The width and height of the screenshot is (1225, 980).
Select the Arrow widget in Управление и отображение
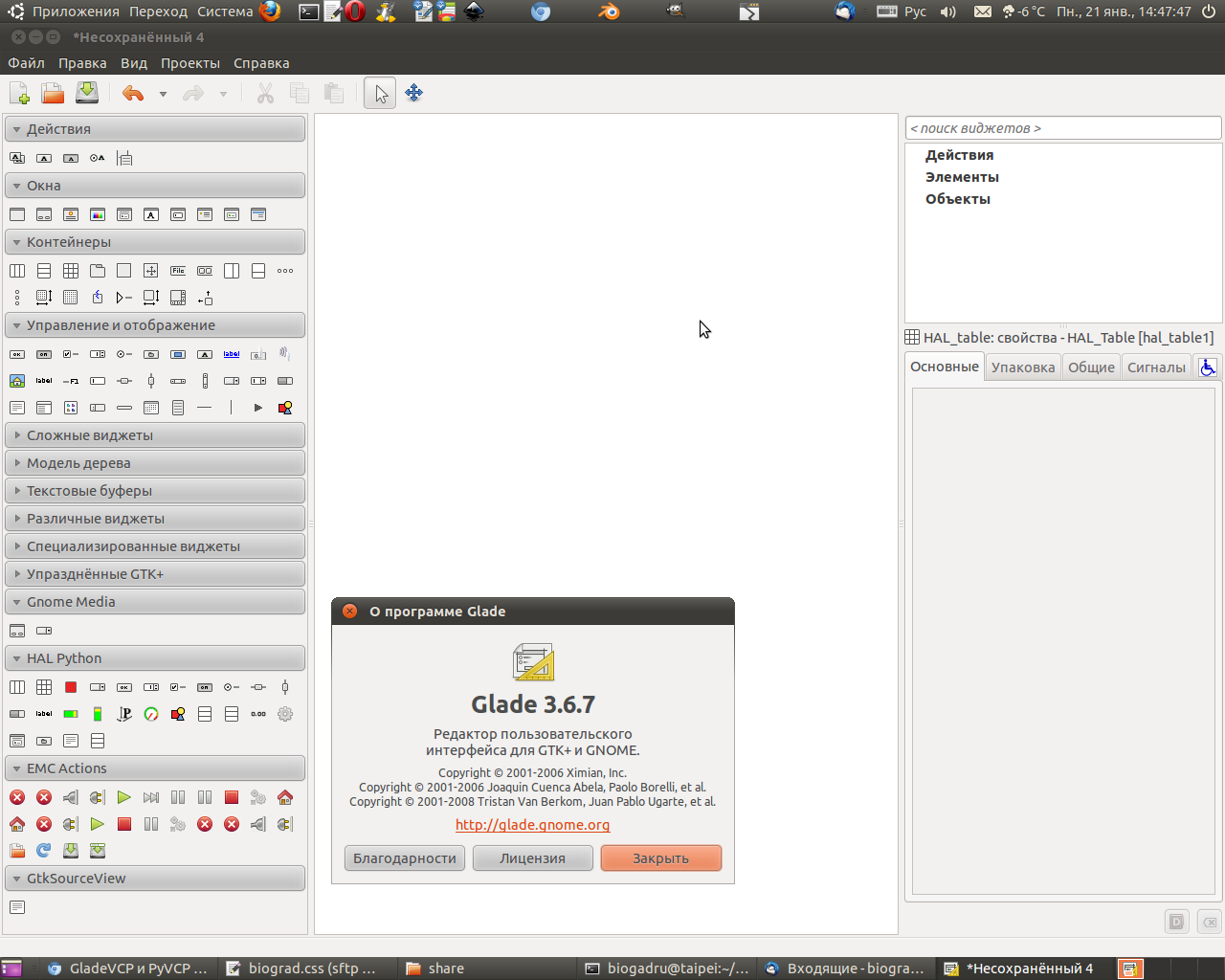click(258, 408)
